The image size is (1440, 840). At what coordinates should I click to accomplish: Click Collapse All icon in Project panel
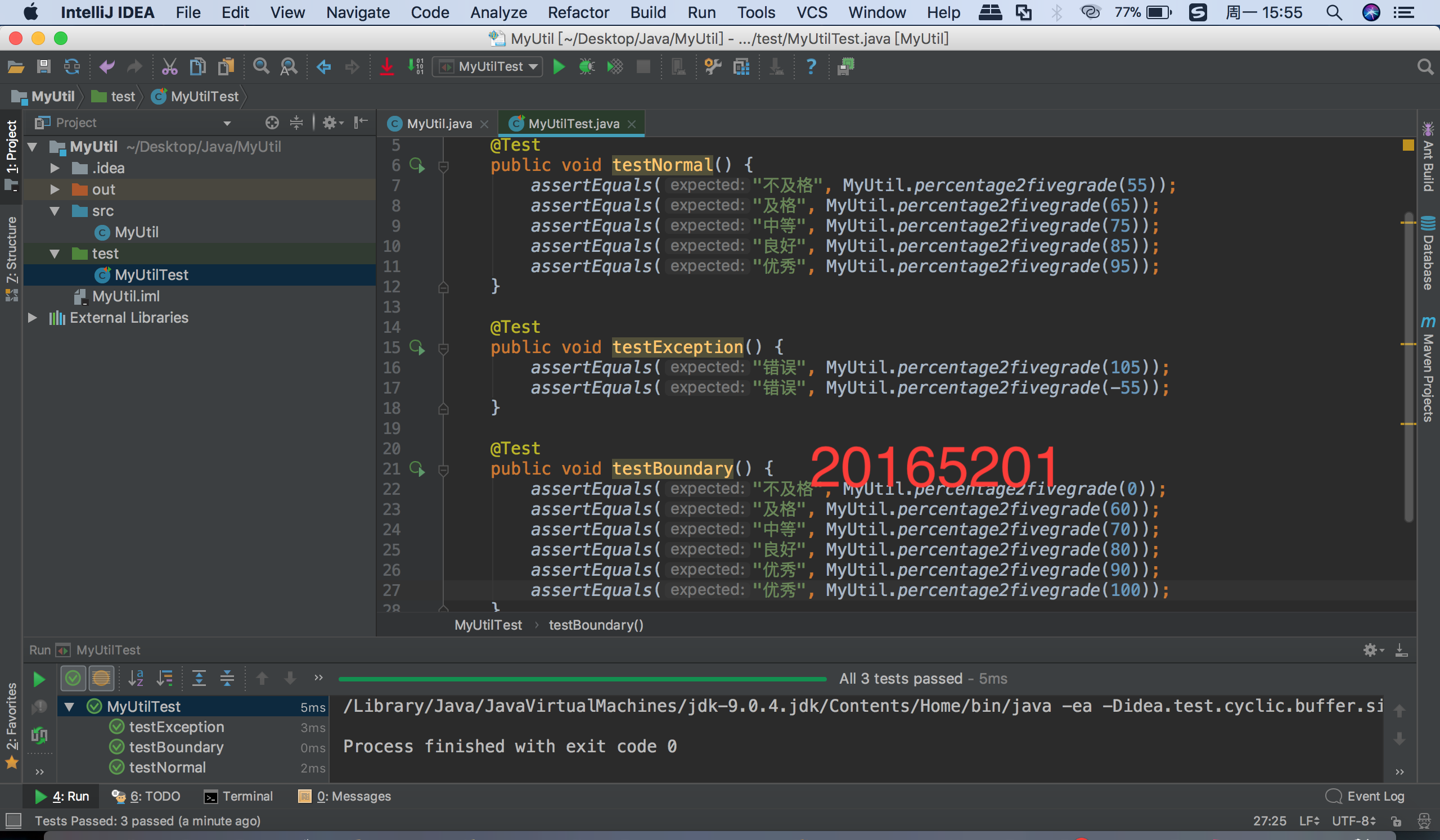pyautogui.click(x=296, y=122)
